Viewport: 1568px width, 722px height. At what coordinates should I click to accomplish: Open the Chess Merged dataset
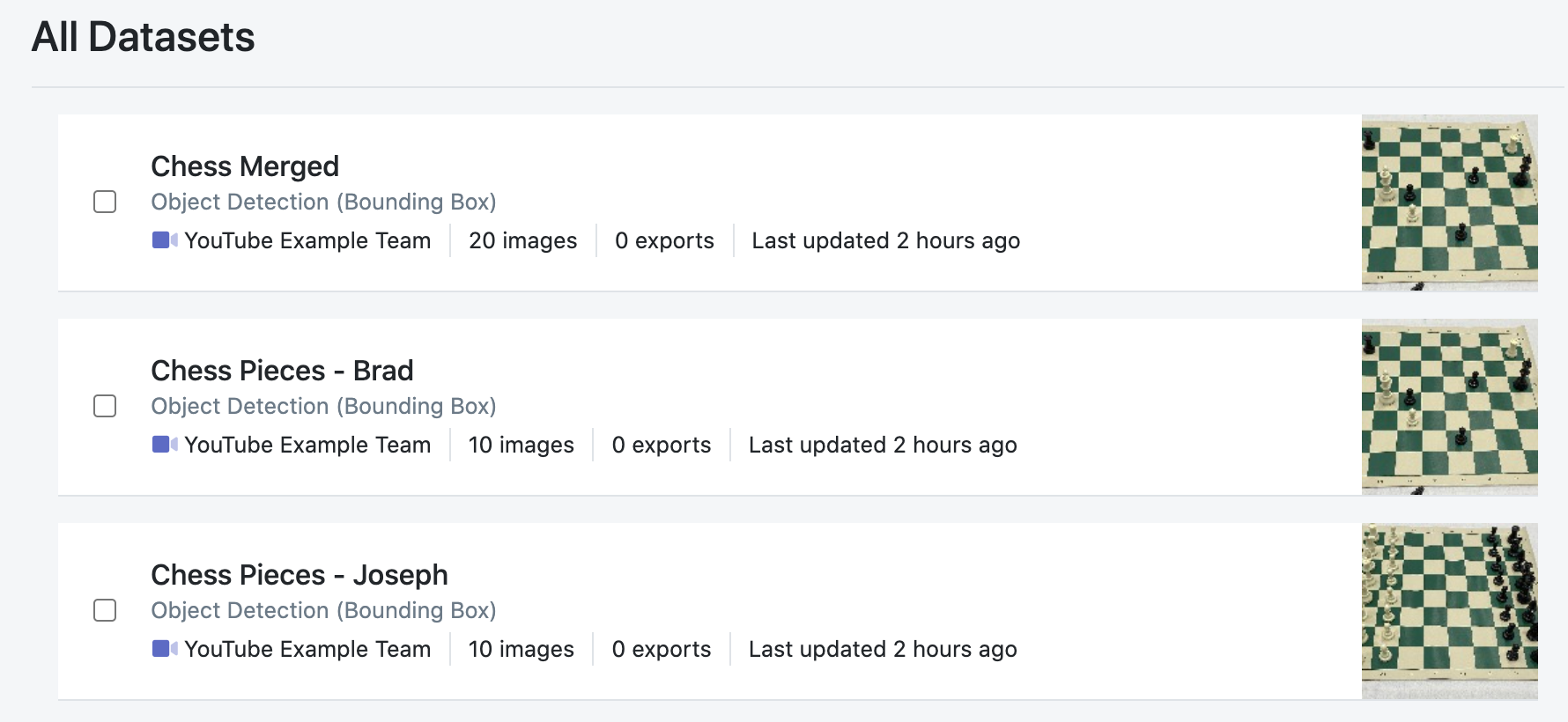245,166
